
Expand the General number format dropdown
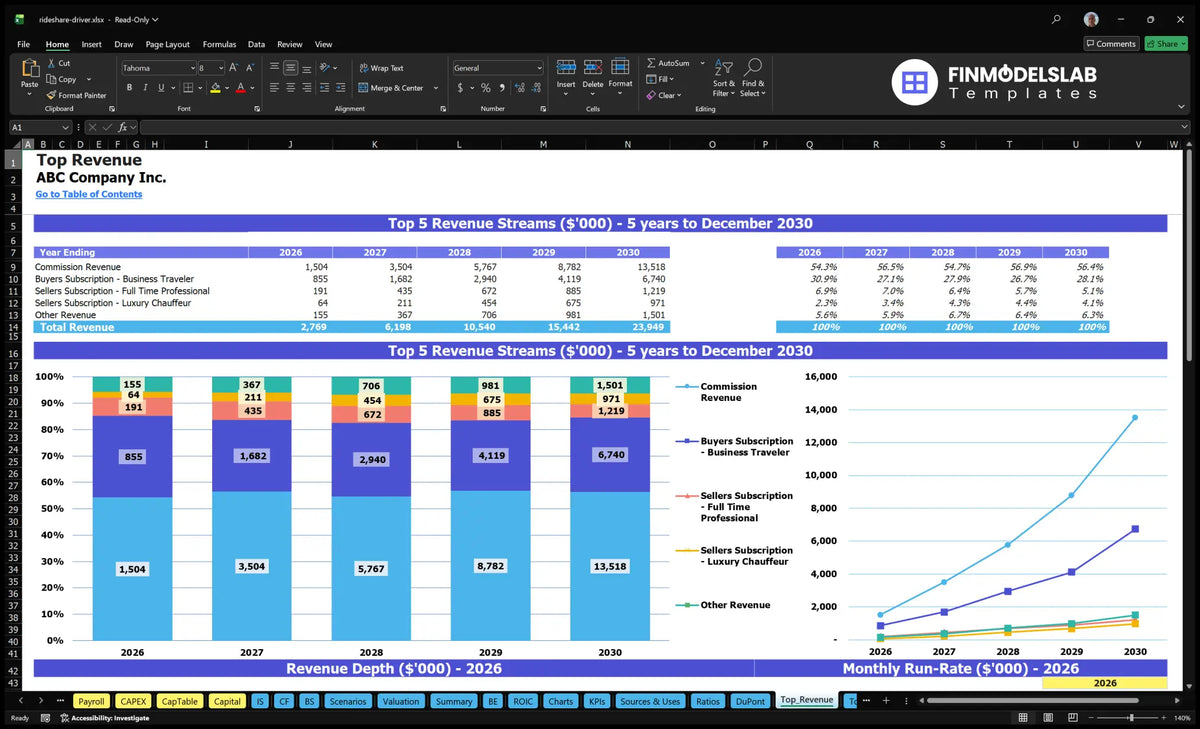tap(539, 68)
